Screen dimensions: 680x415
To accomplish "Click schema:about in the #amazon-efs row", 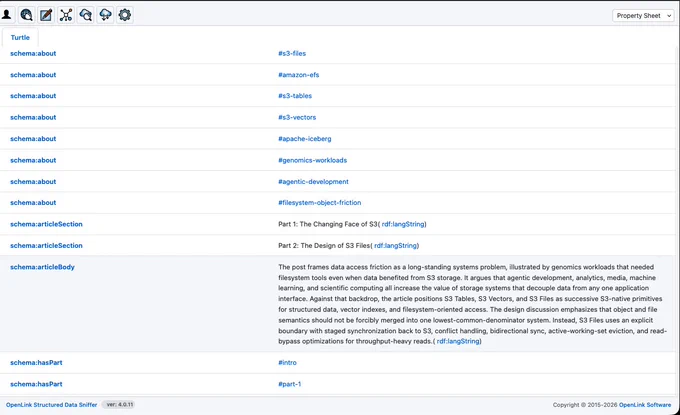I will [x=33, y=75].
